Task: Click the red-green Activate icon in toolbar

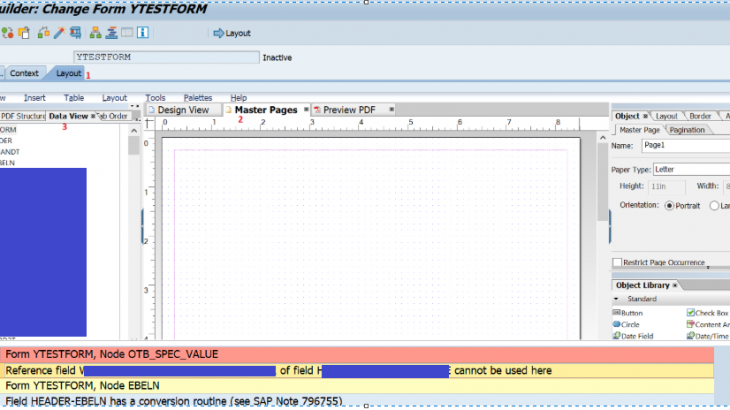Action: (x=7, y=33)
